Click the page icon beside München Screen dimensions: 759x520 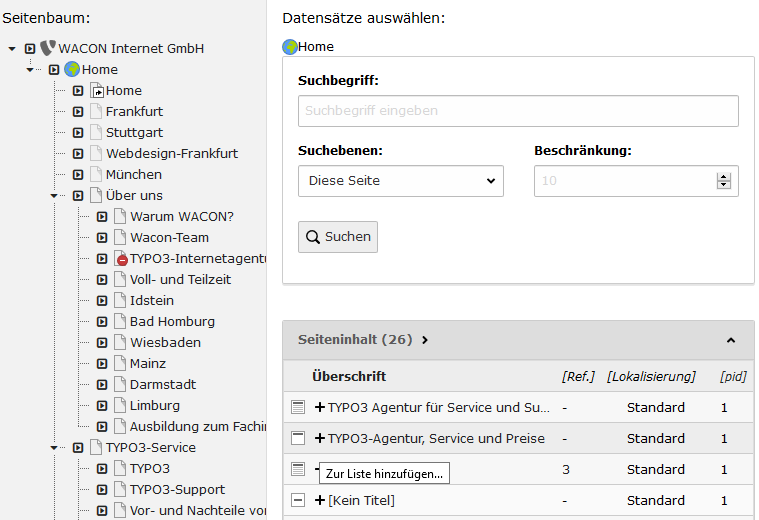coord(97,174)
